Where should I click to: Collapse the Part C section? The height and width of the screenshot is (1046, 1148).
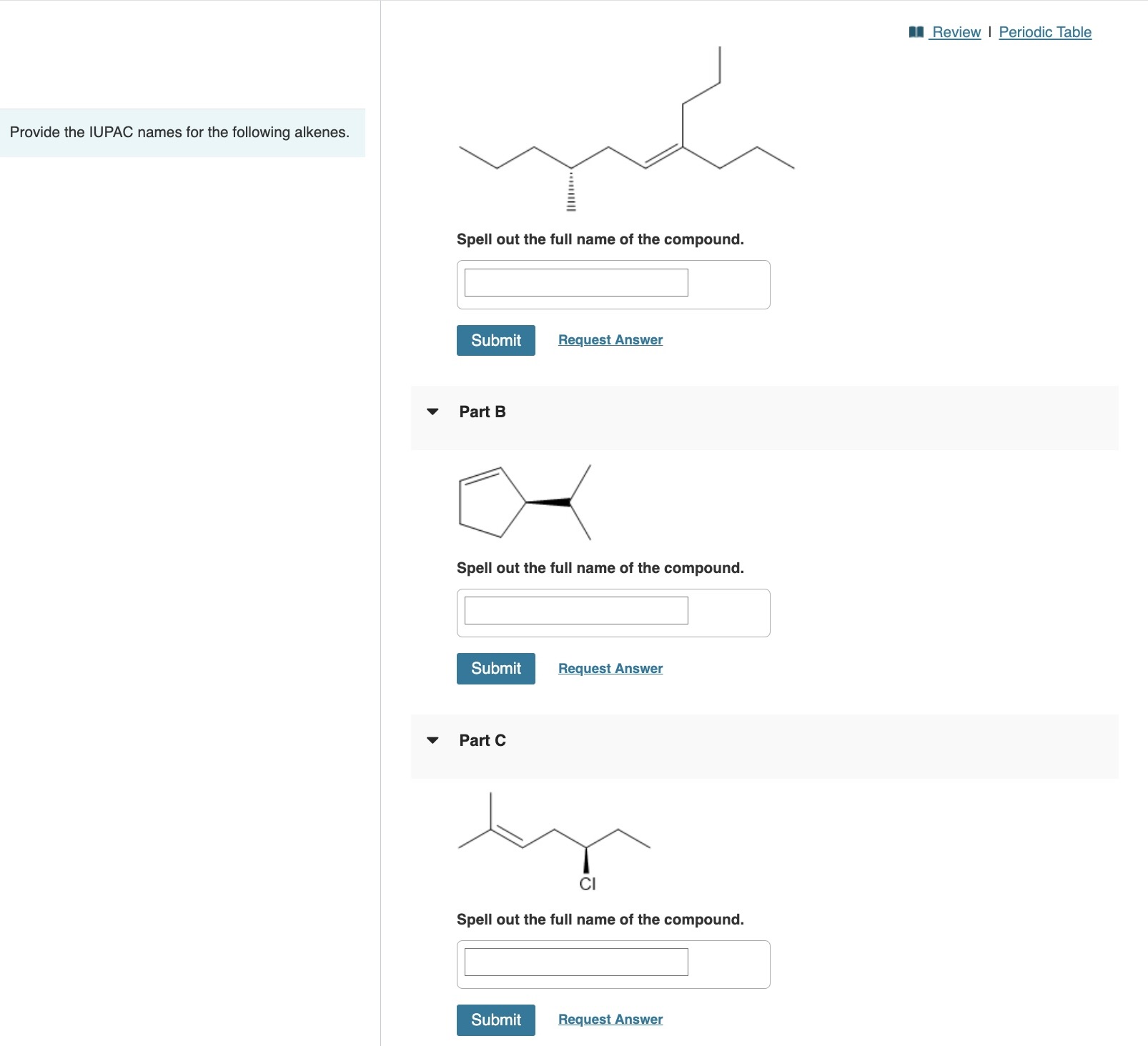(433, 741)
